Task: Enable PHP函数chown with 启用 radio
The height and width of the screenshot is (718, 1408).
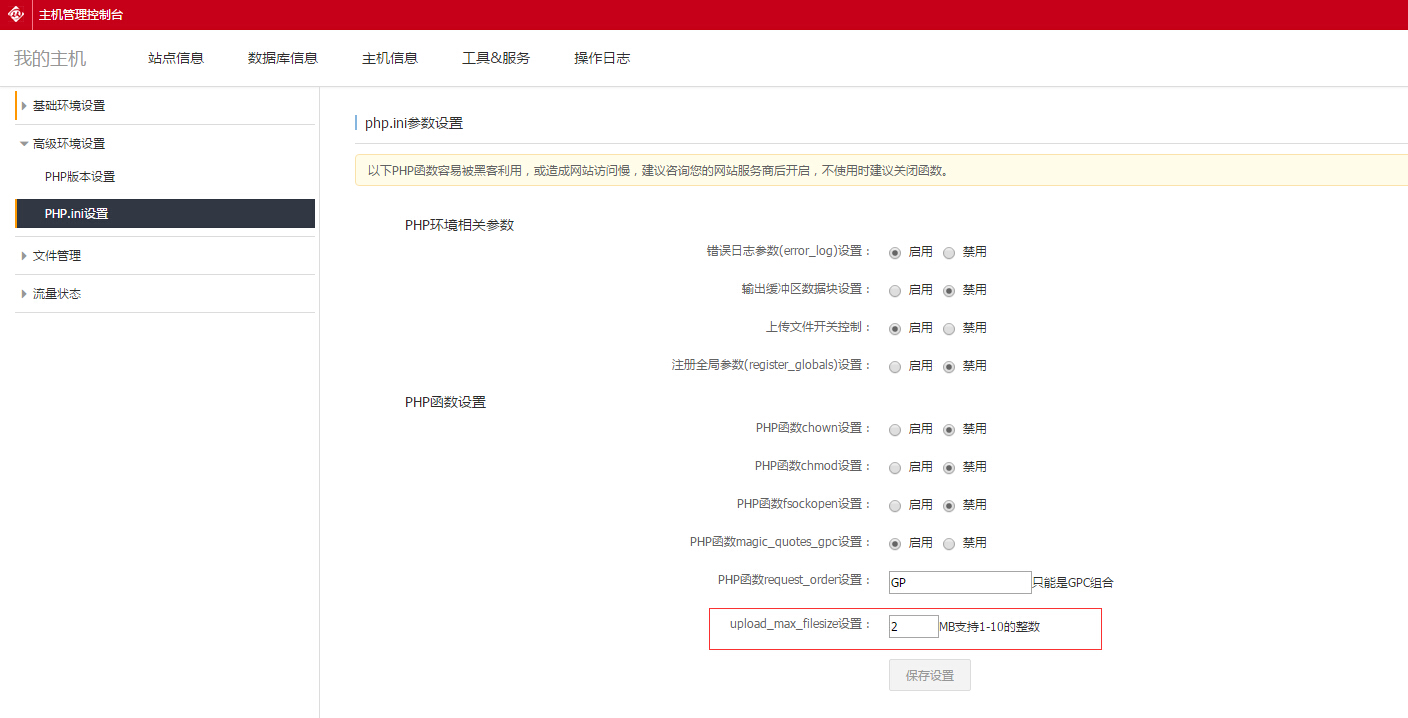Action: coord(895,429)
